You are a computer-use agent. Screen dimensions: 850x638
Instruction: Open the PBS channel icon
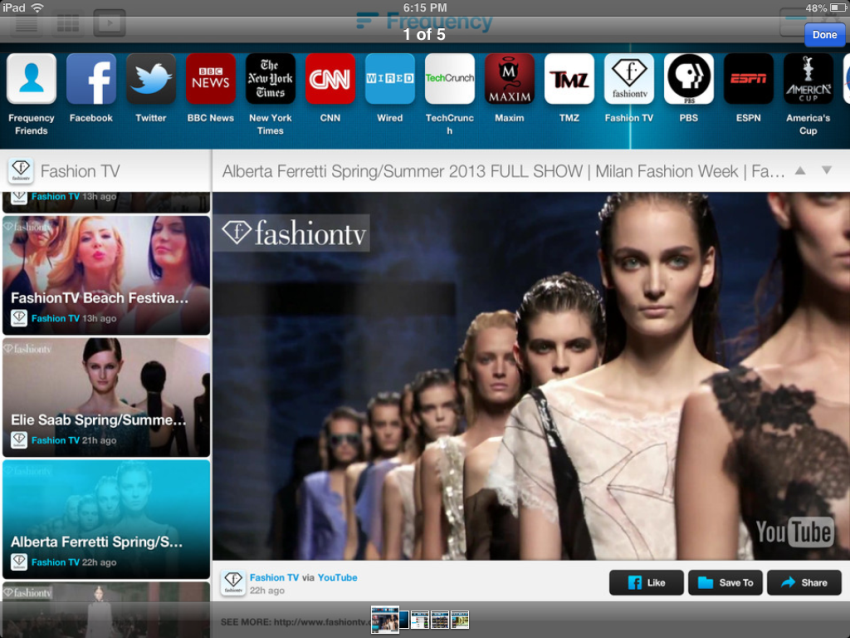(688, 79)
